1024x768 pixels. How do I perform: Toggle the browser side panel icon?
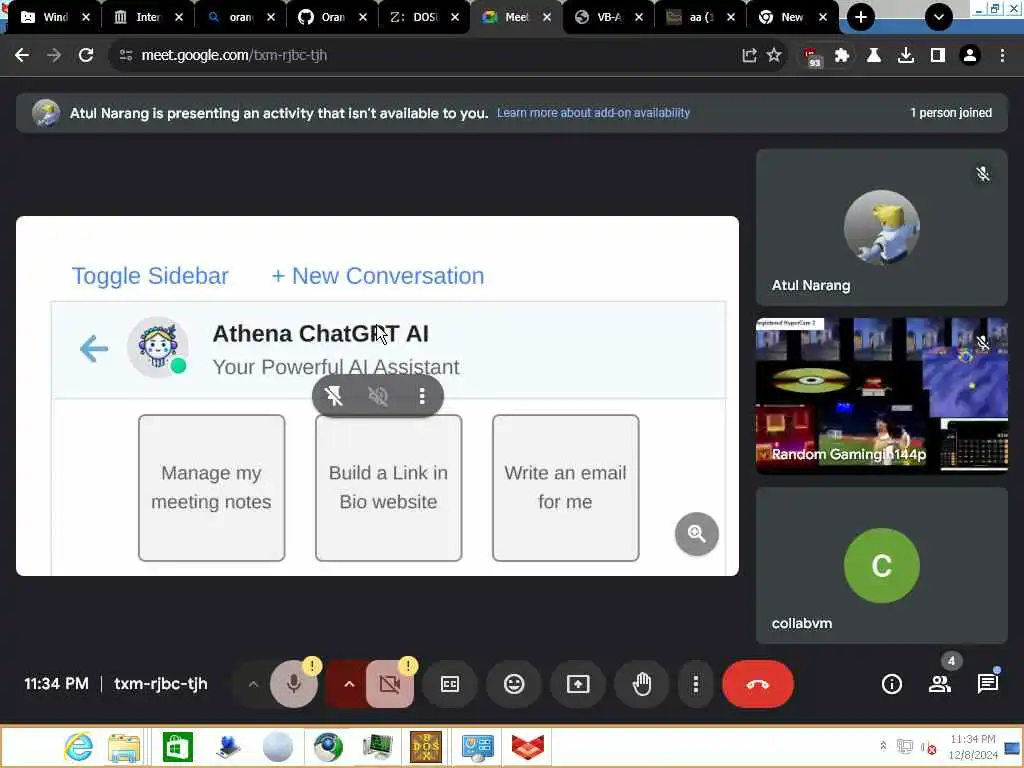coord(938,55)
